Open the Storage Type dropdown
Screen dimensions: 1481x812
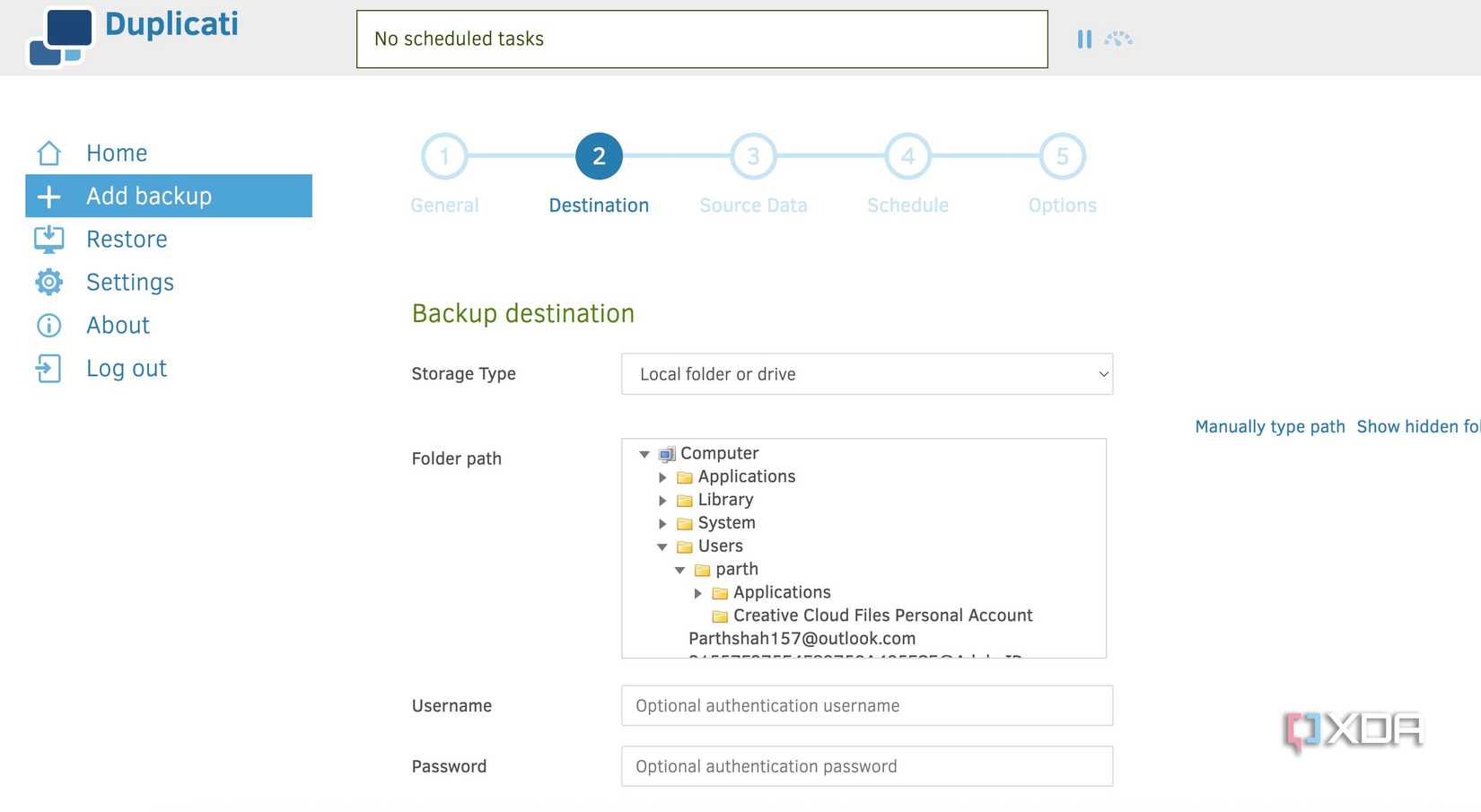click(x=866, y=374)
